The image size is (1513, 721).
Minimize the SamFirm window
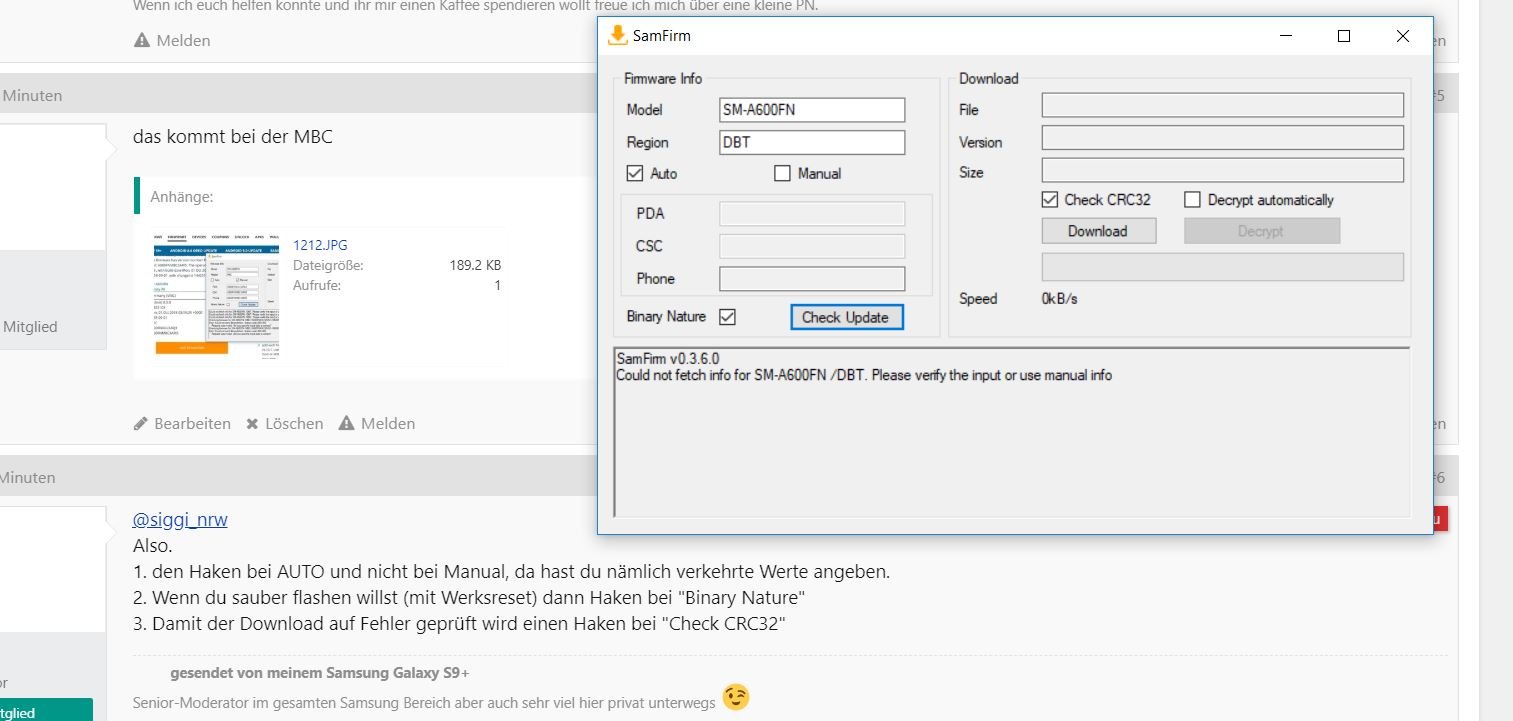coord(1286,36)
